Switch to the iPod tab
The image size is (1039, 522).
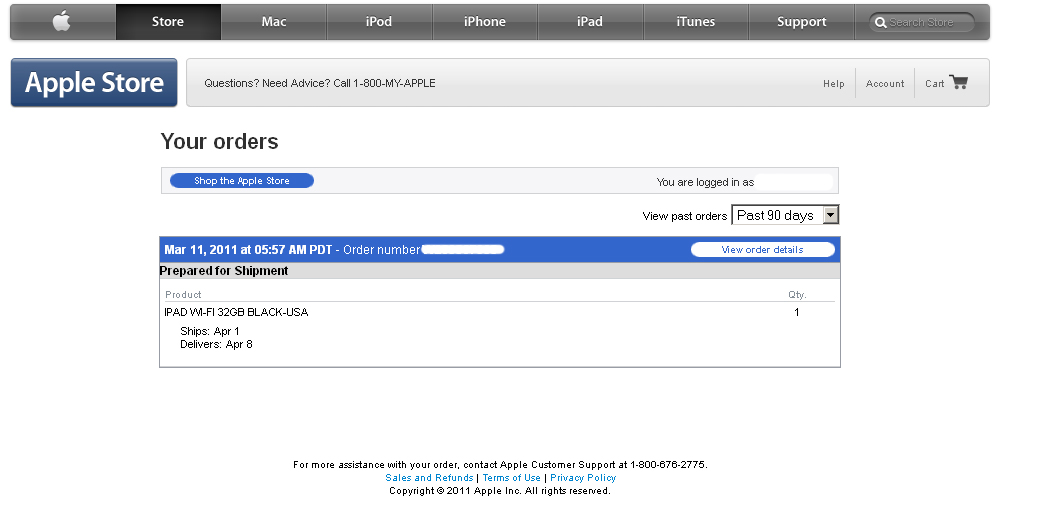[379, 22]
